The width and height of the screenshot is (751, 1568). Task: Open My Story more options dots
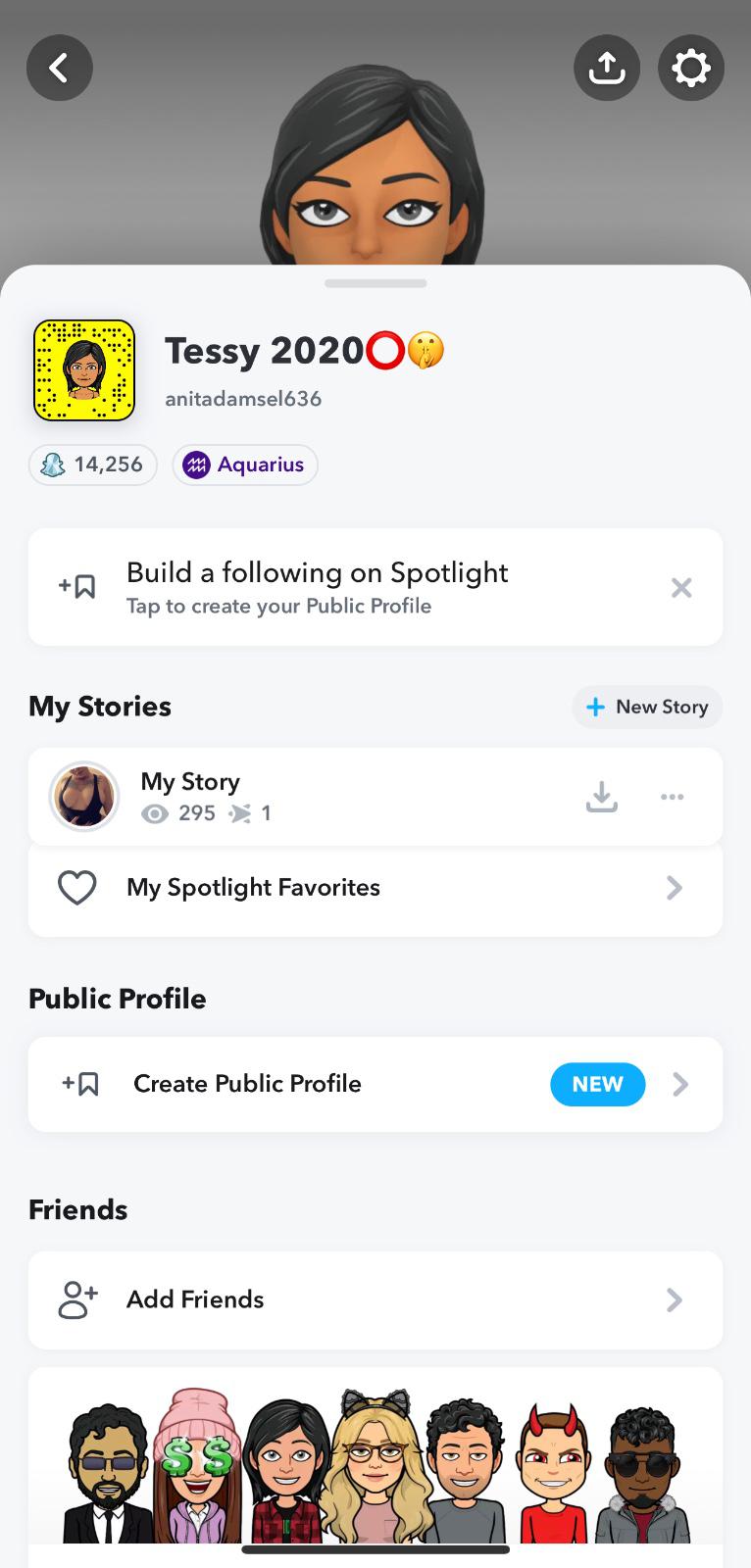tap(673, 797)
